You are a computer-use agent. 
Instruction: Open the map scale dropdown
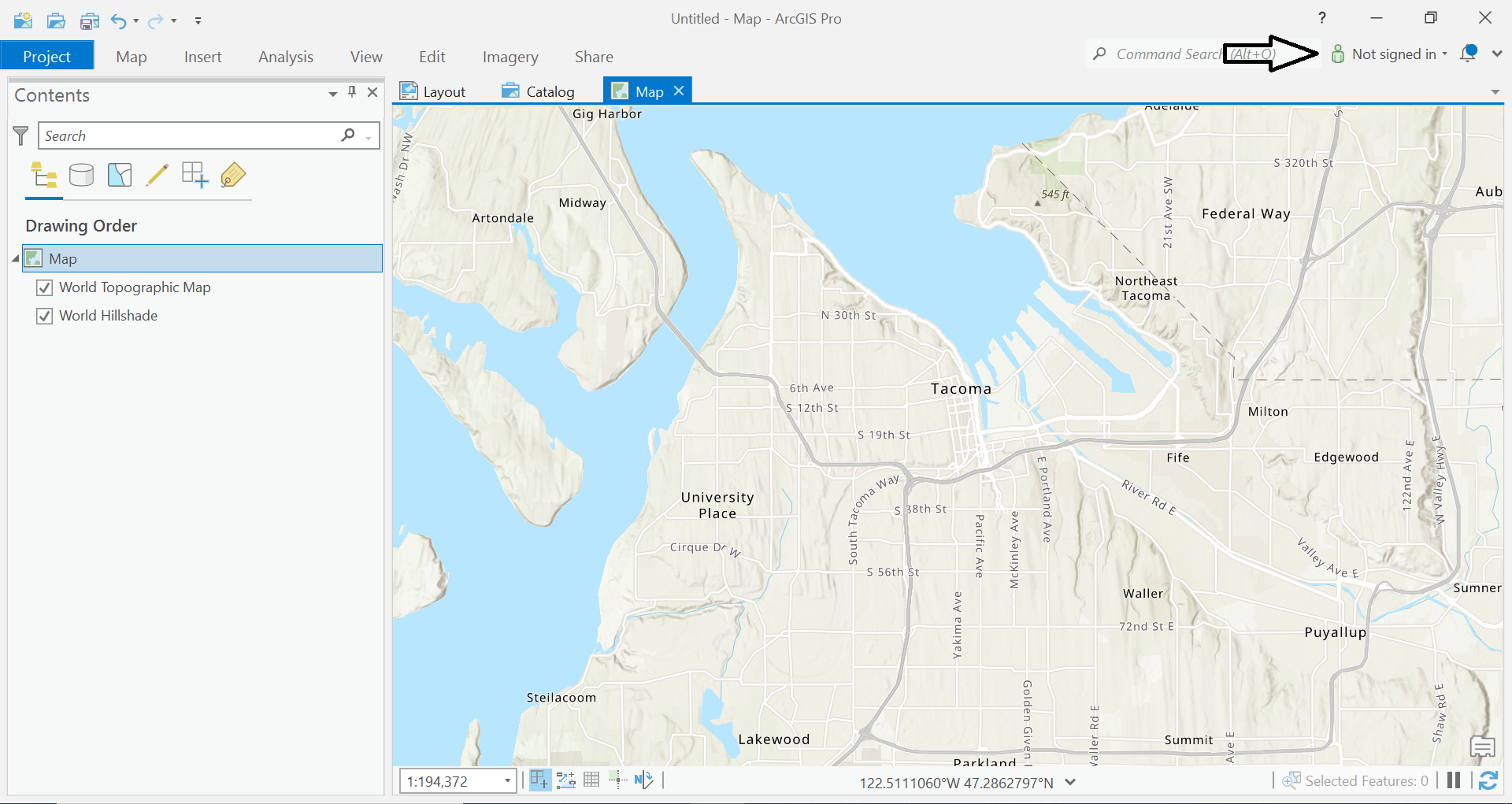click(507, 781)
